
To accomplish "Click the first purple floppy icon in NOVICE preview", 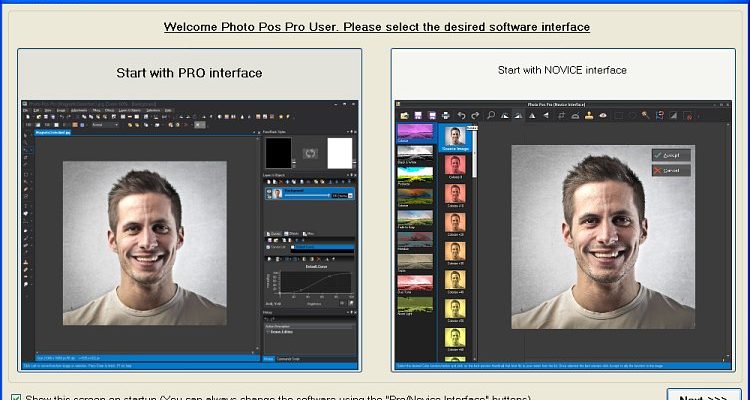I will click(418, 115).
